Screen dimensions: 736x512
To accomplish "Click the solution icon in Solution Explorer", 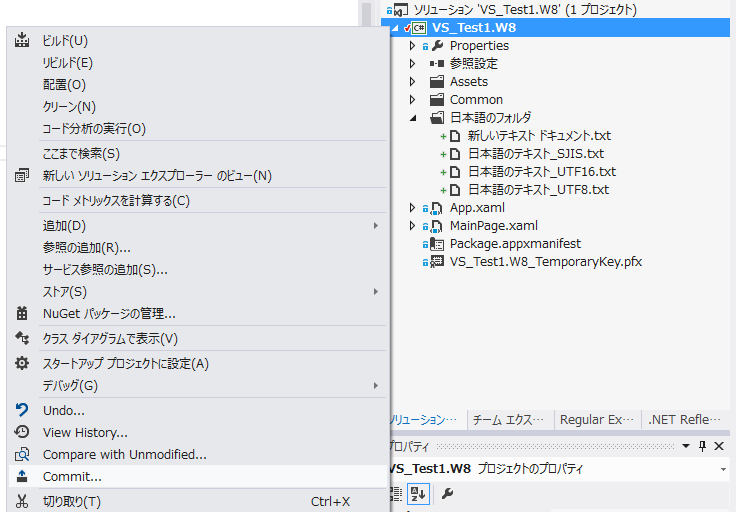I will [x=400, y=9].
